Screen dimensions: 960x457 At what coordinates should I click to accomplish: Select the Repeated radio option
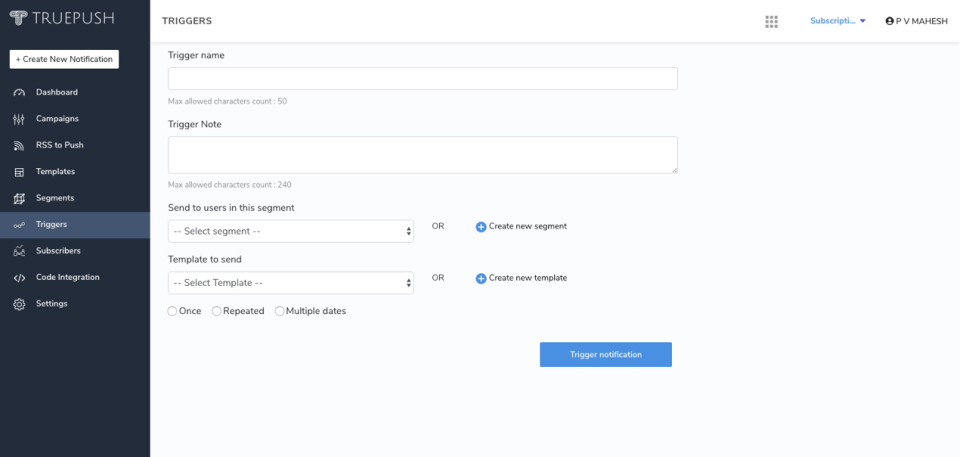point(217,311)
